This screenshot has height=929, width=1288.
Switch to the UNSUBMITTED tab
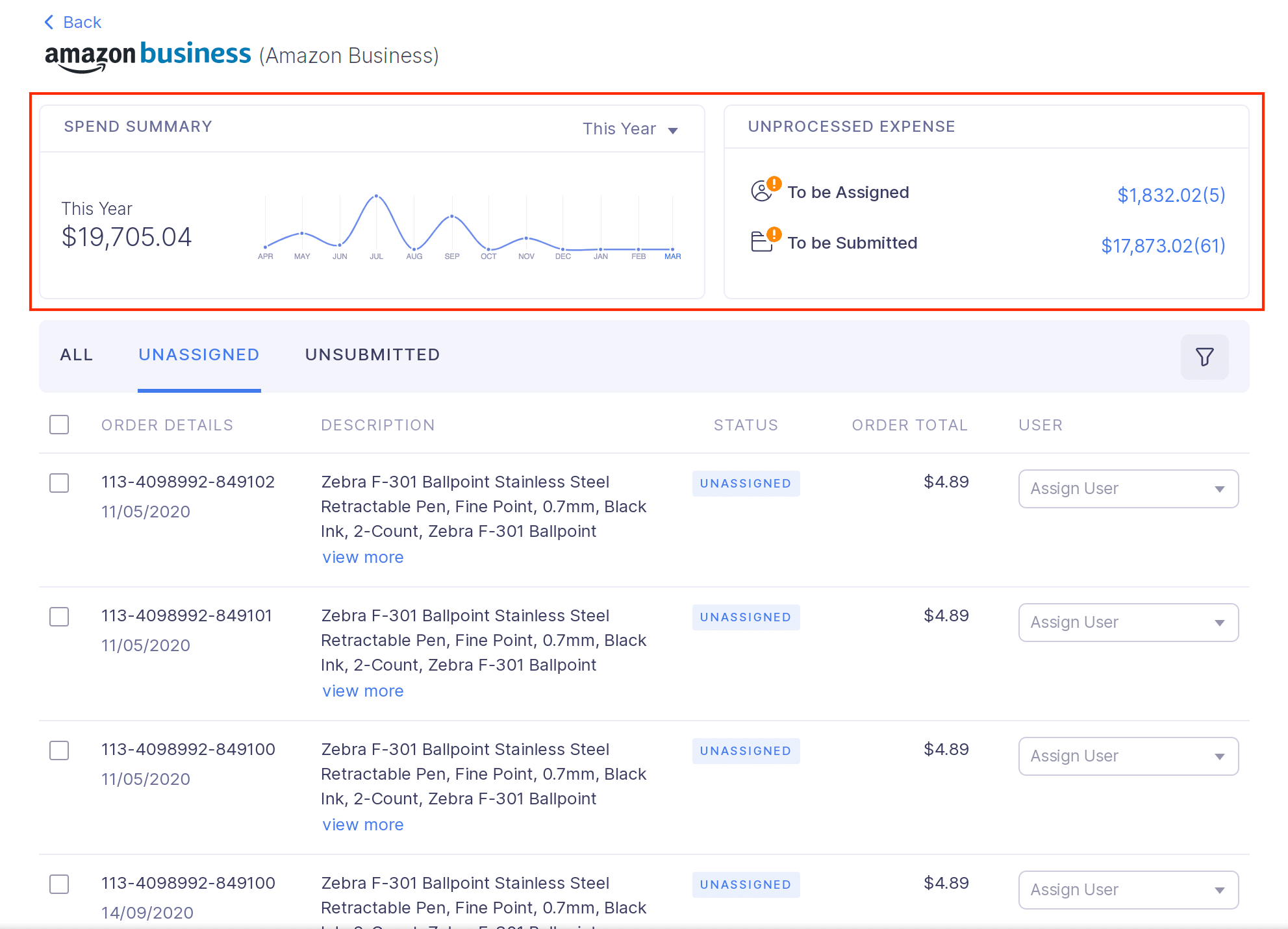(x=373, y=354)
